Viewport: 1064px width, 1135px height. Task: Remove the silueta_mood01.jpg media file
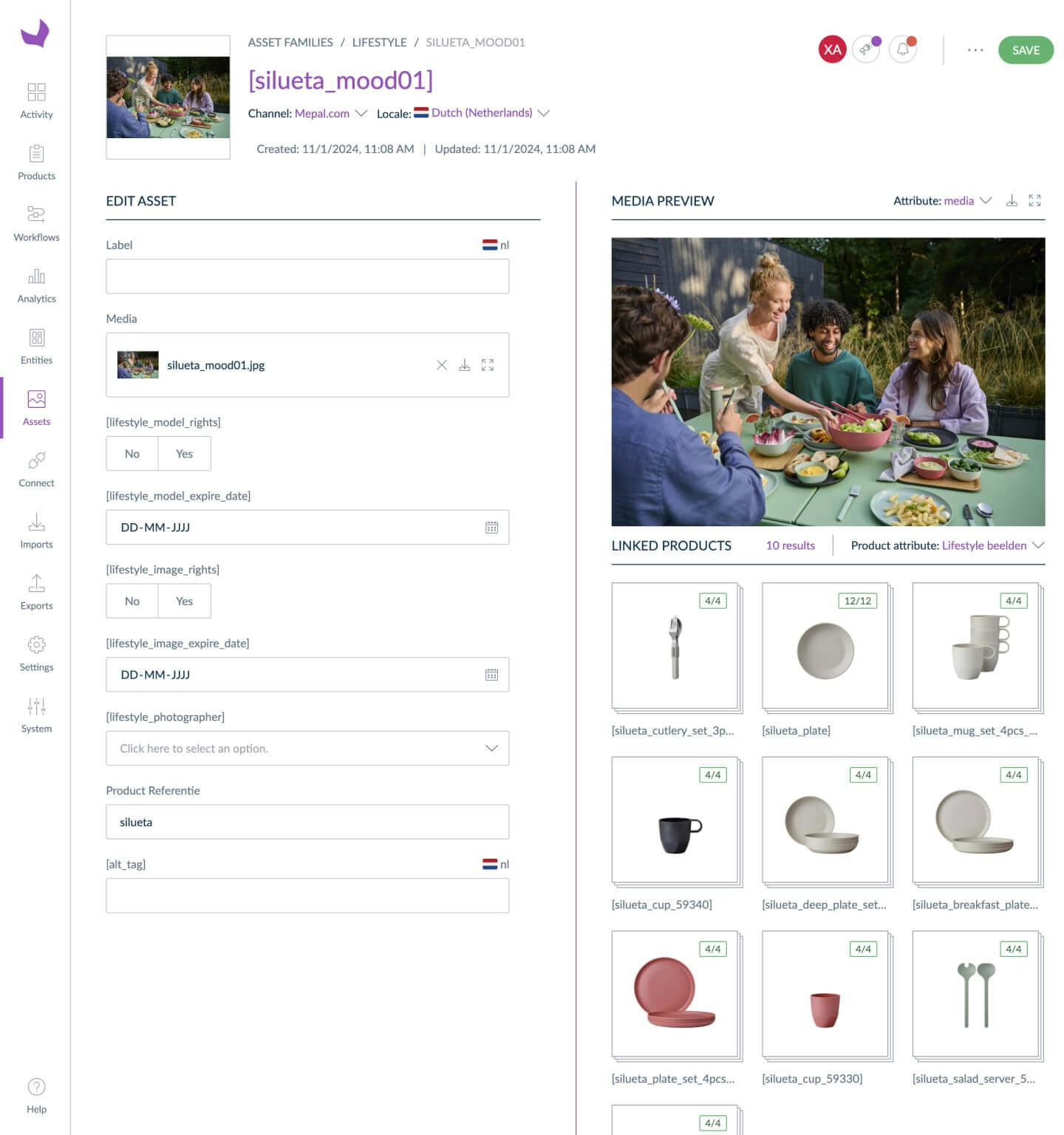coord(442,365)
